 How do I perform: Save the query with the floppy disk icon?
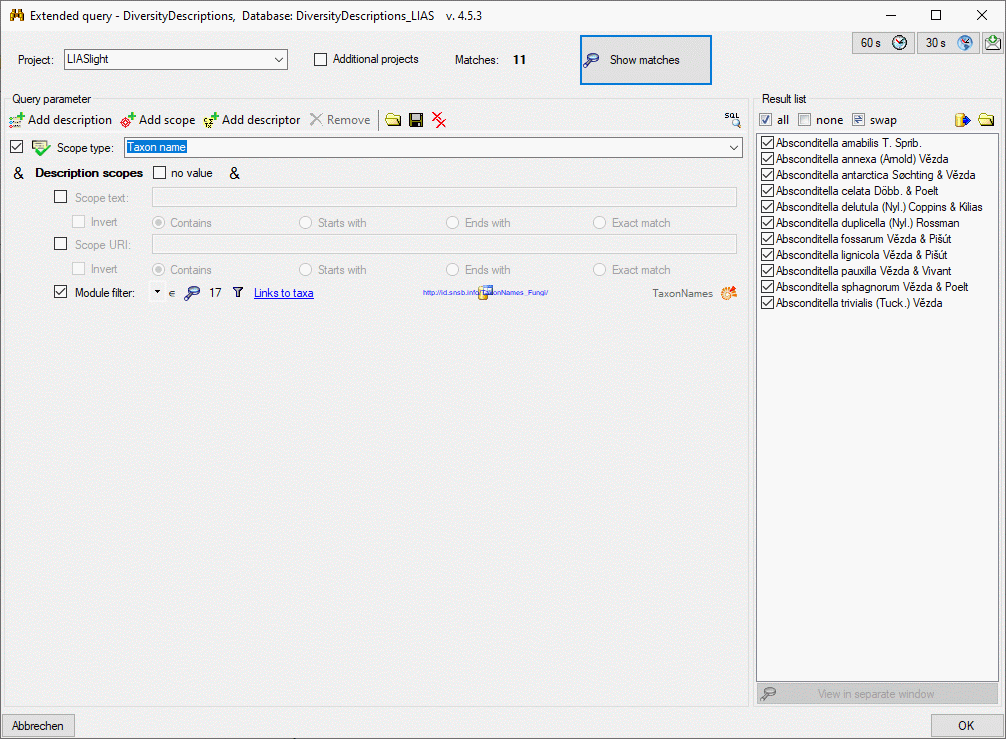416,120
